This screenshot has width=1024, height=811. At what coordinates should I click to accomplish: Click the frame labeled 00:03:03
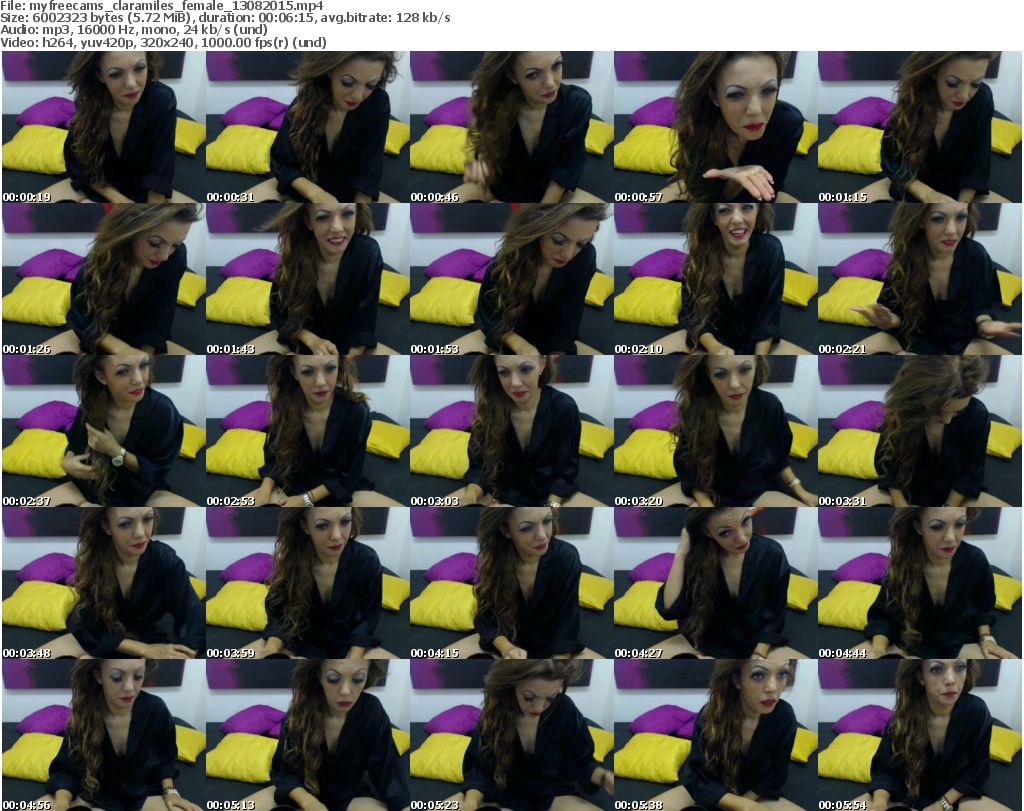pyautogui.click(x=511, y=432)
